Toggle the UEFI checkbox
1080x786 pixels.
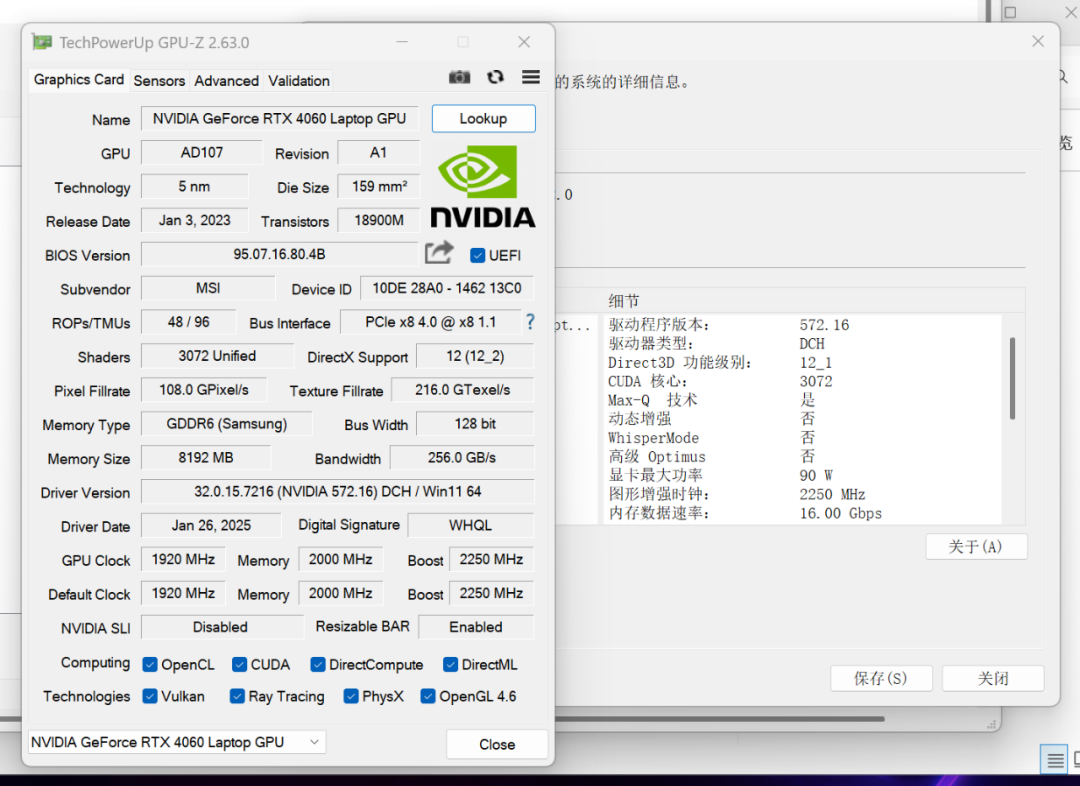point(477,256)
